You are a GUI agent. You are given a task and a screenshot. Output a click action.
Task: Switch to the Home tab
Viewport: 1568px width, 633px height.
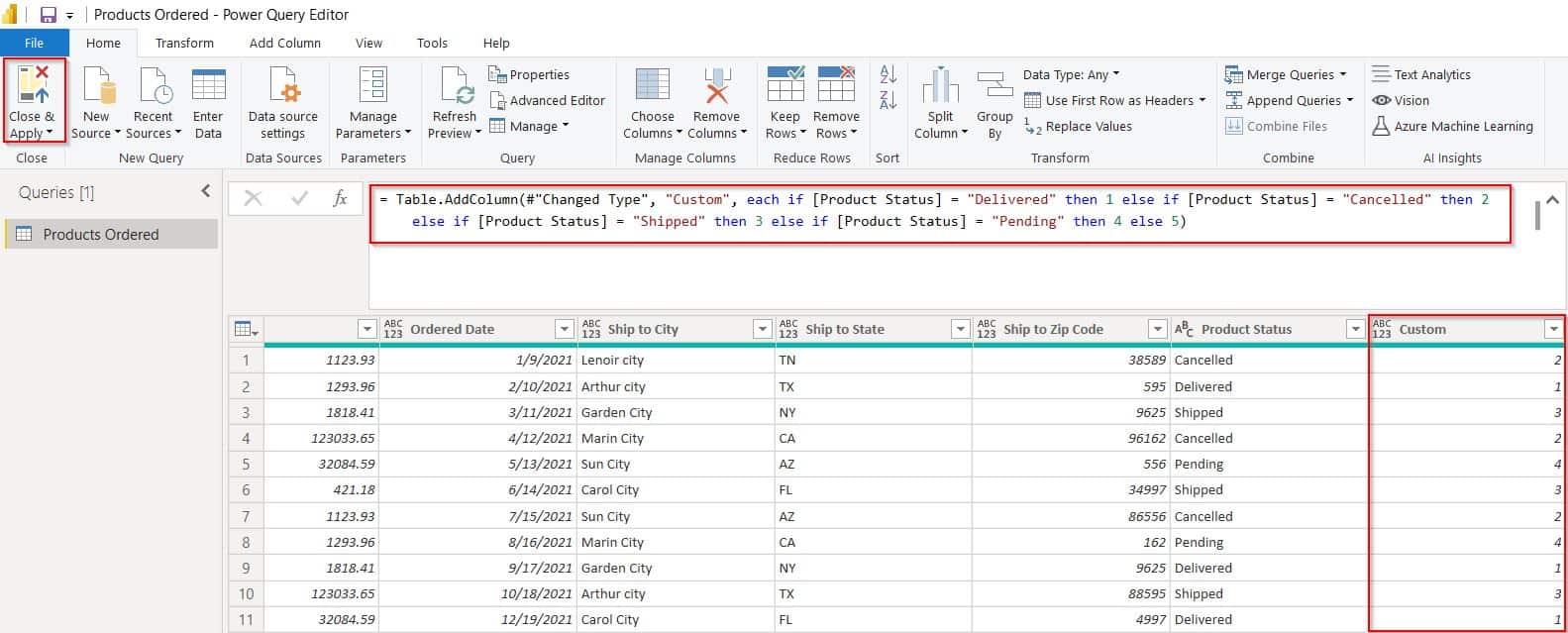[103, 43]
